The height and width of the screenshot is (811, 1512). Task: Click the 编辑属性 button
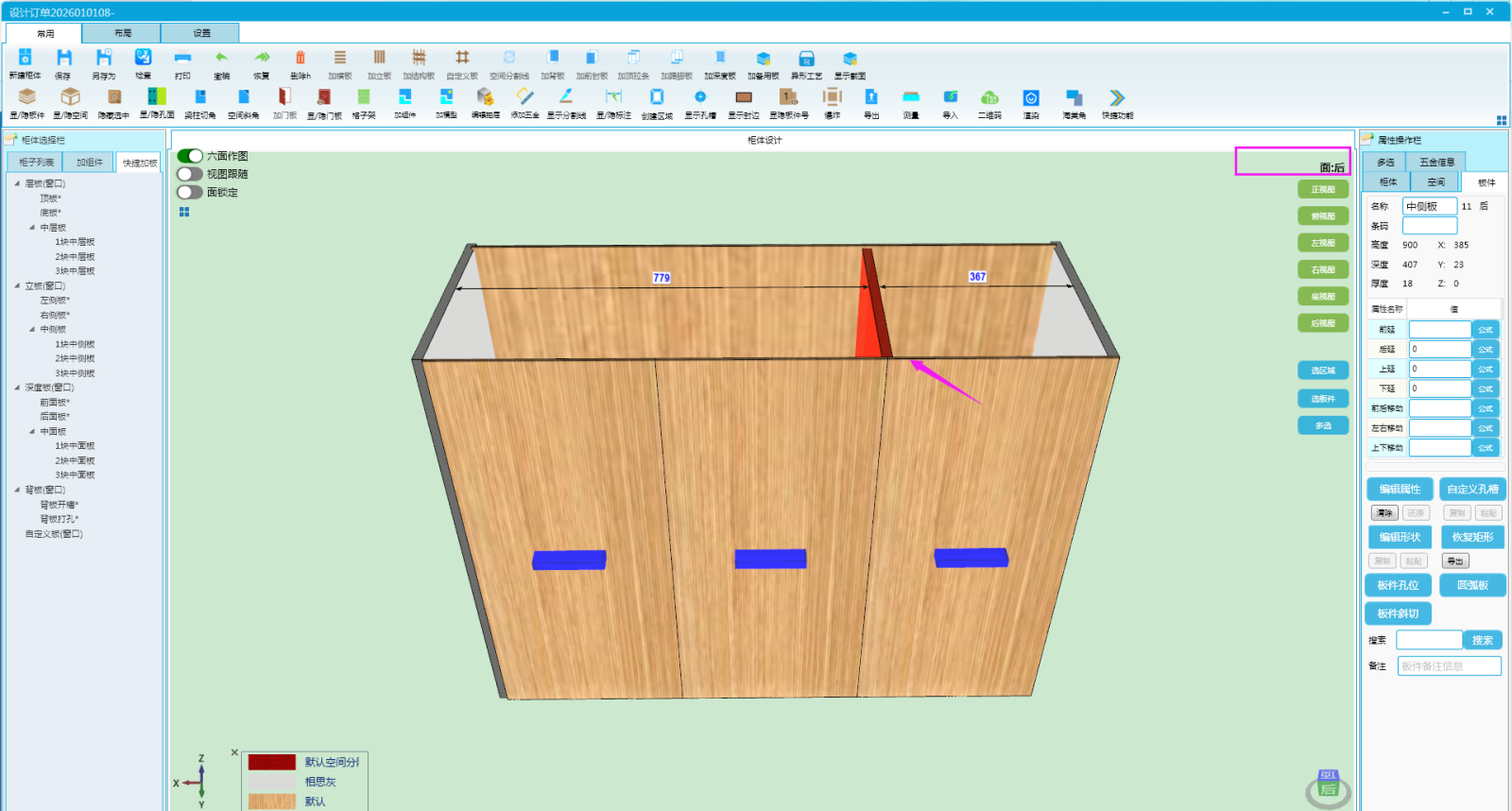[1400, 490]
